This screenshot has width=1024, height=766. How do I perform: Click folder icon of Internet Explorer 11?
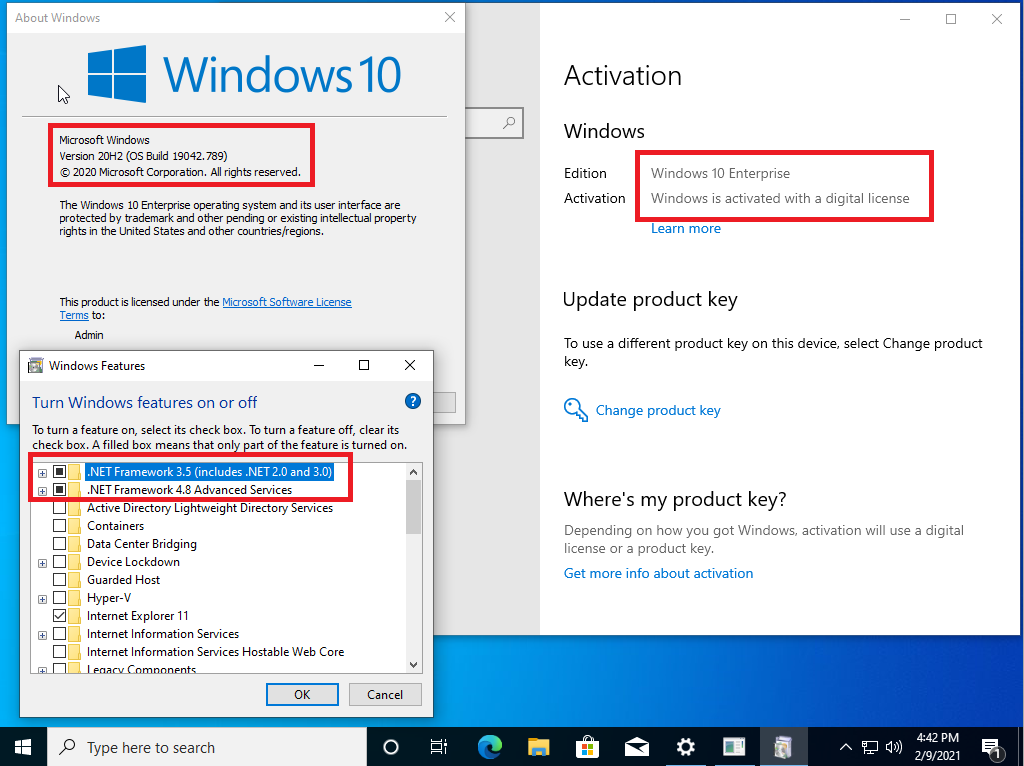(x=75, y=616)
